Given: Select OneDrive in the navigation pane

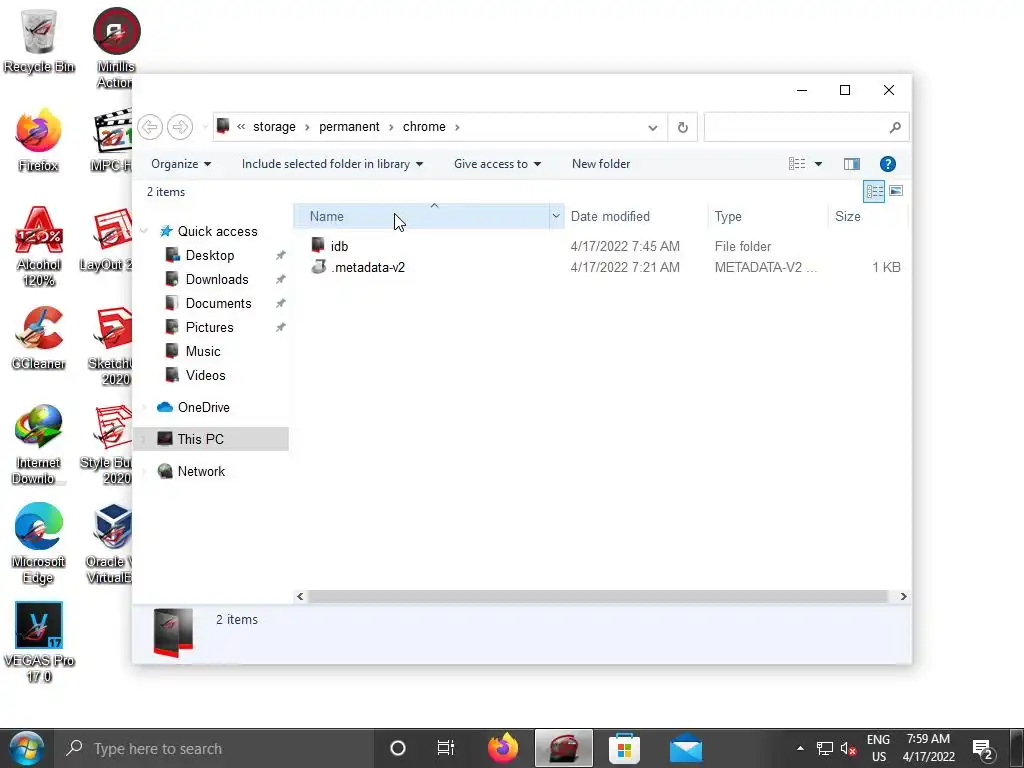Looking at the screenshot, I should point(204,408).
